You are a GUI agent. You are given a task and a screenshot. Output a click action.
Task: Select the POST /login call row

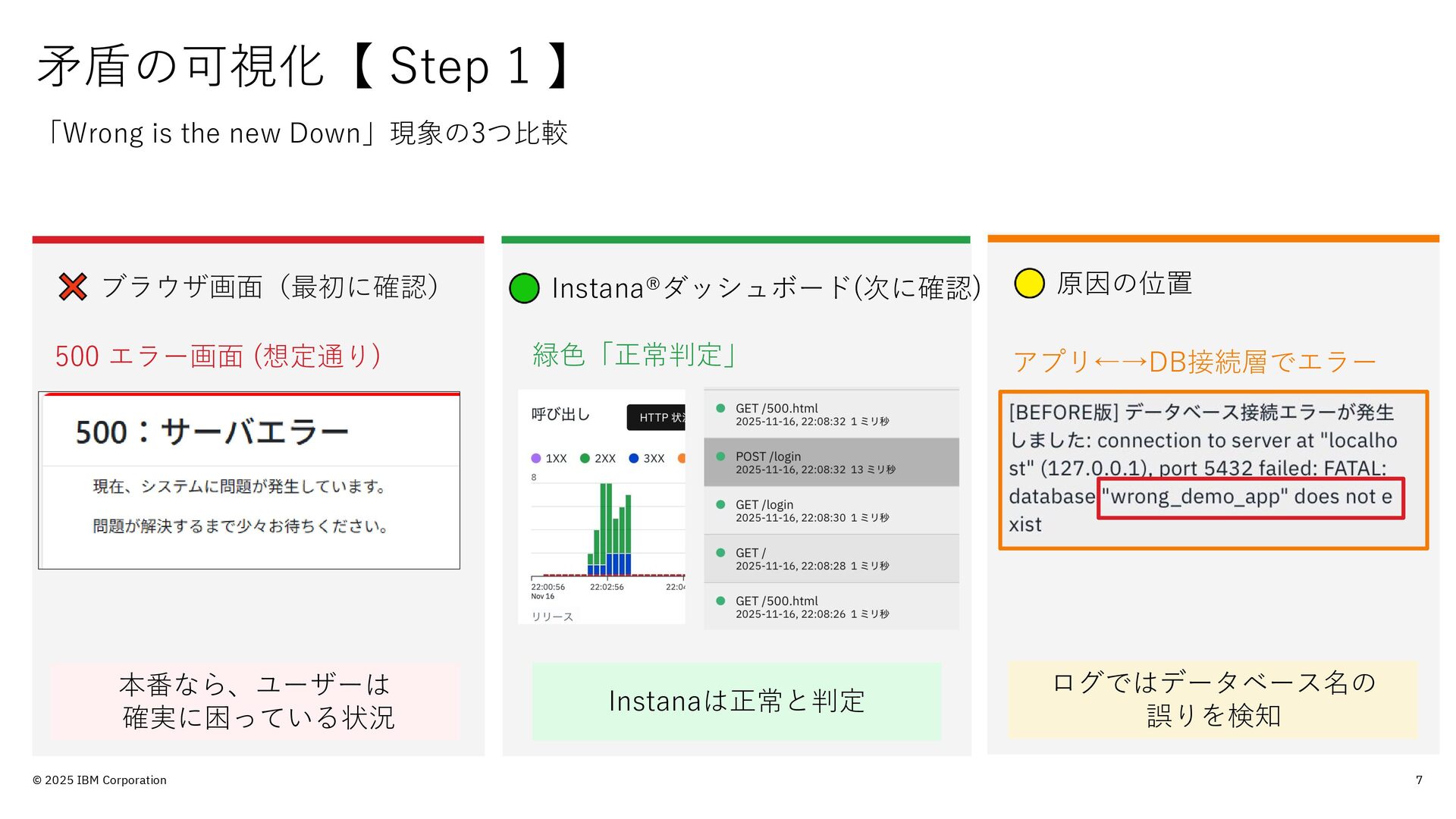(x=831, y=462)
